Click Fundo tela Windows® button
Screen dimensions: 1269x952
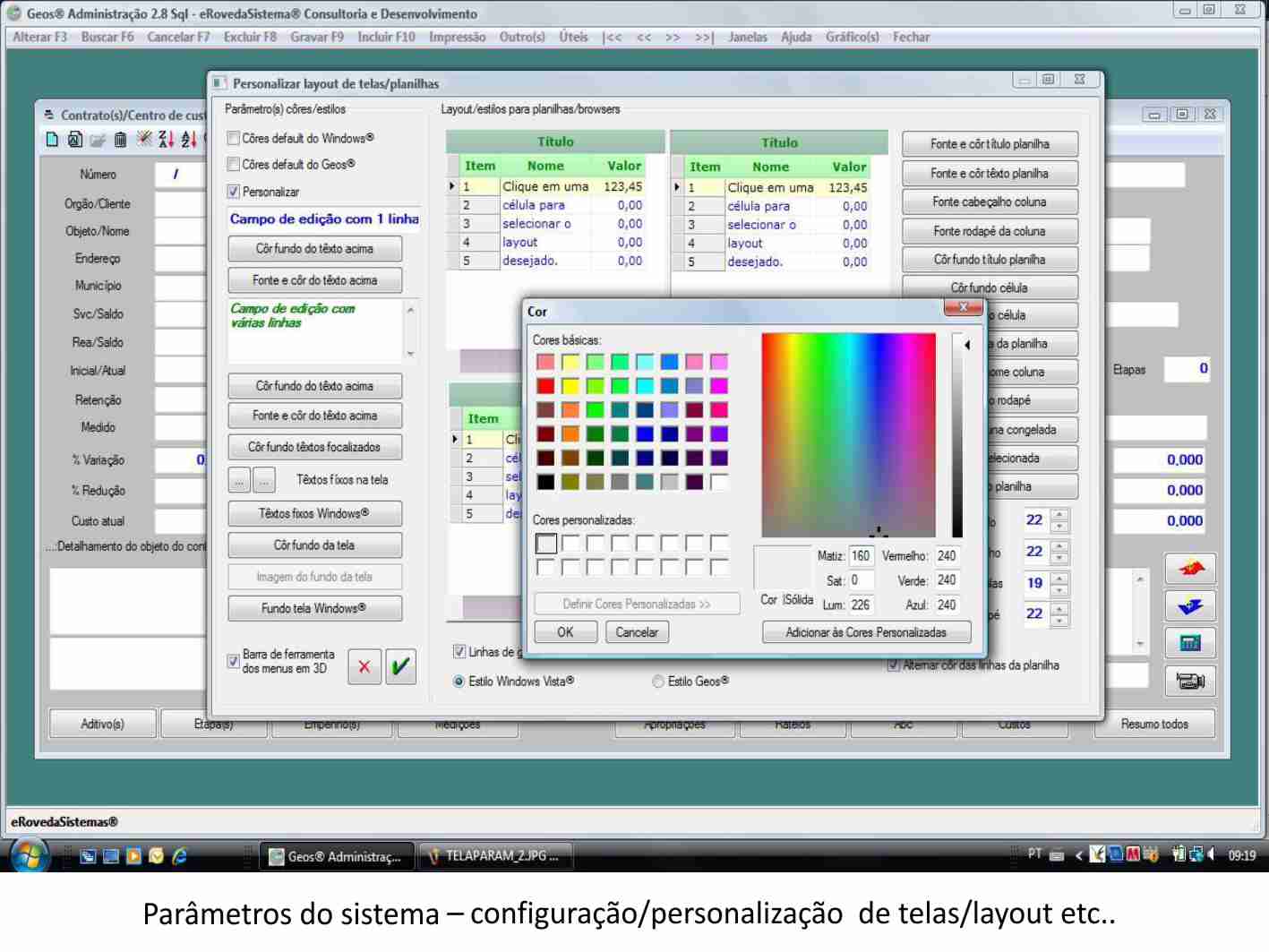(314, 608)
